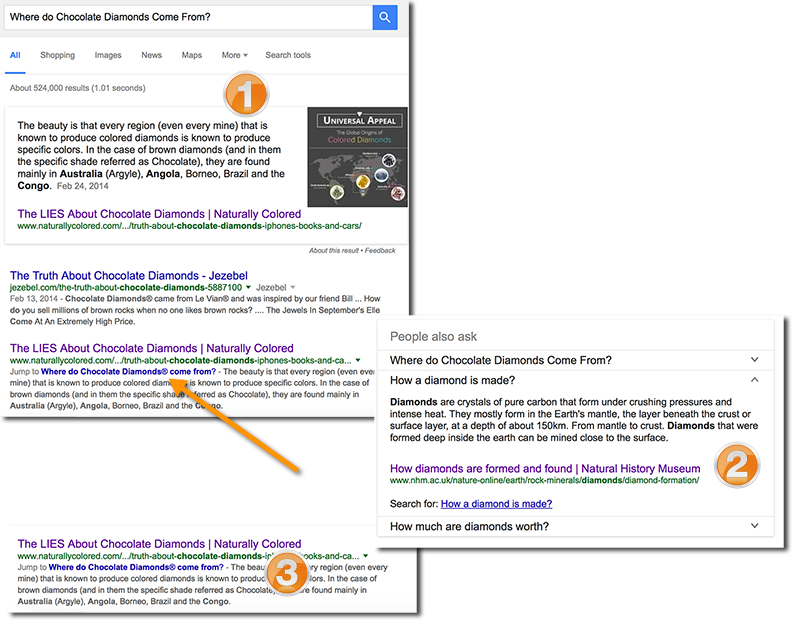
Task: Open the Maps tab
Action: point(192,55)
